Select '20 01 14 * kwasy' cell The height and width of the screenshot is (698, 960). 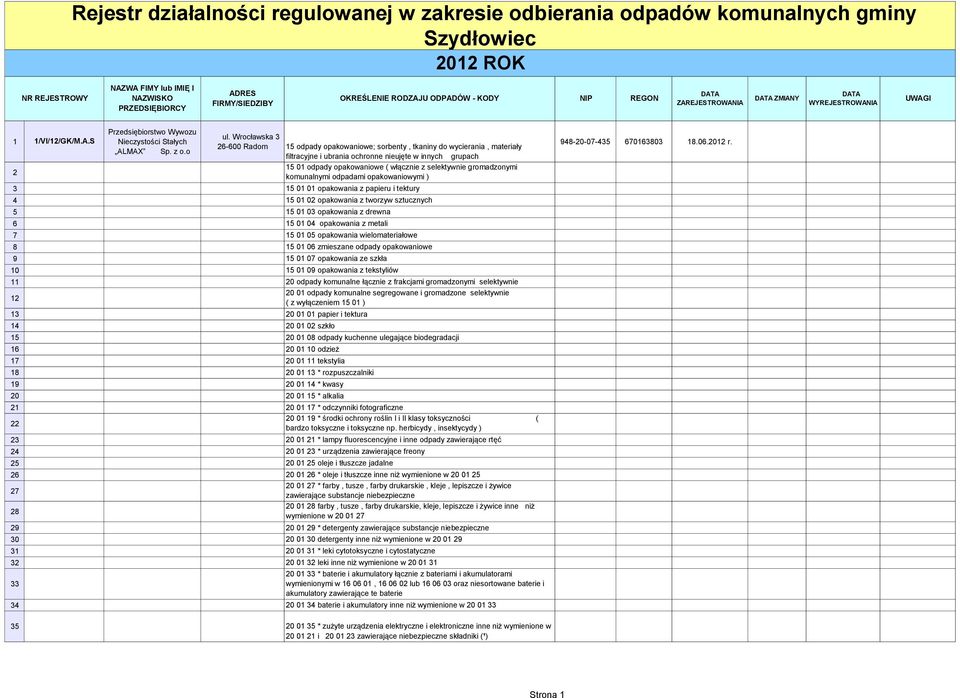(419, 384)
